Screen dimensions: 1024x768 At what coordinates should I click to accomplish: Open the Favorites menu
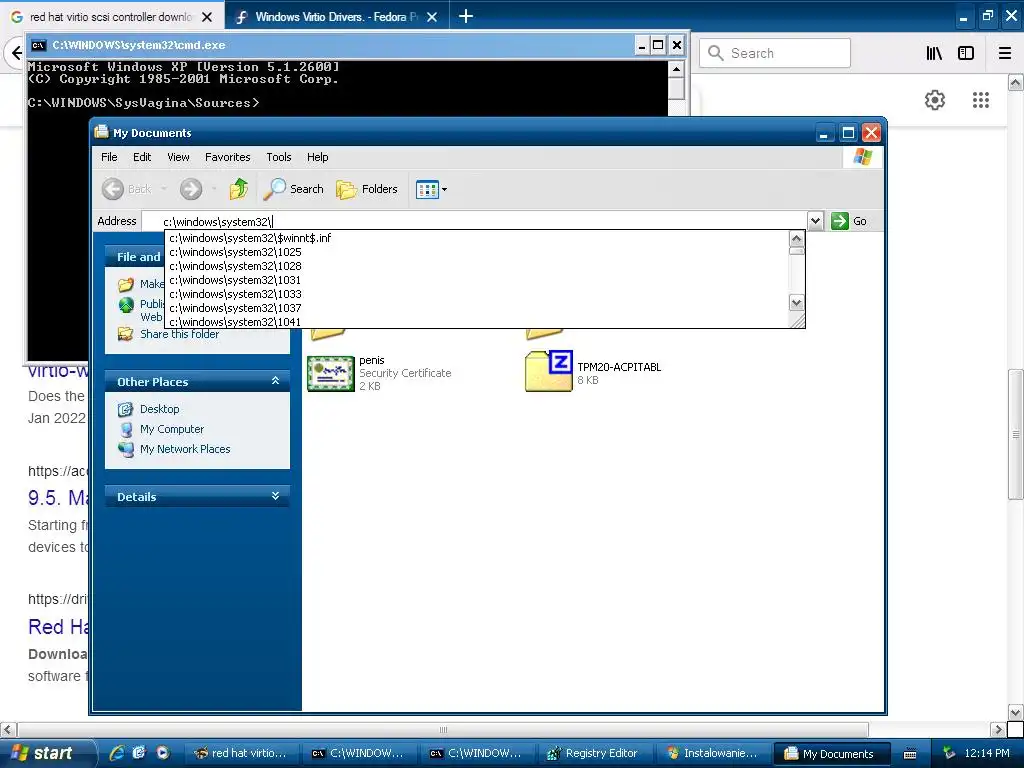click(227, 157)
